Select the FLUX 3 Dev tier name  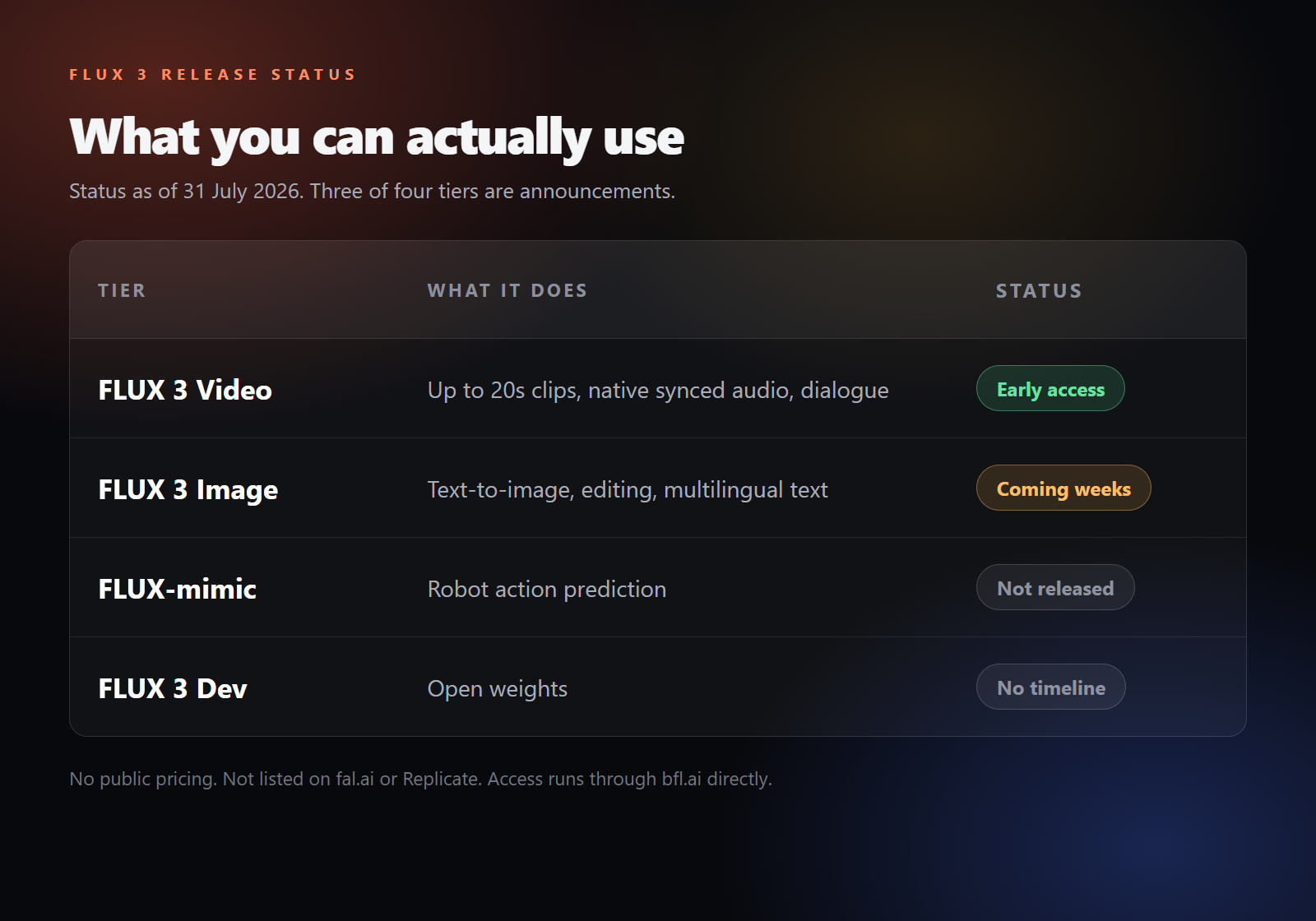pyautogui.click(x=173, y=689)
